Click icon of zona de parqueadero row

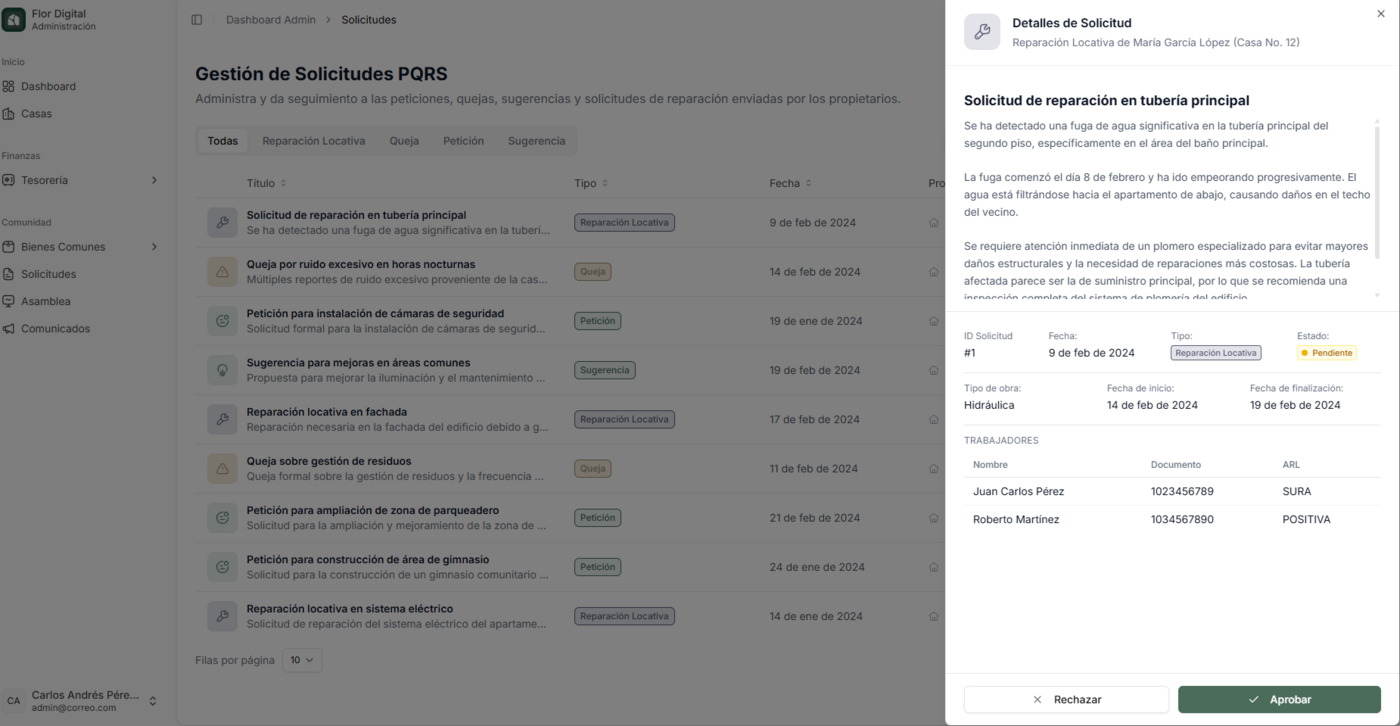222,518
